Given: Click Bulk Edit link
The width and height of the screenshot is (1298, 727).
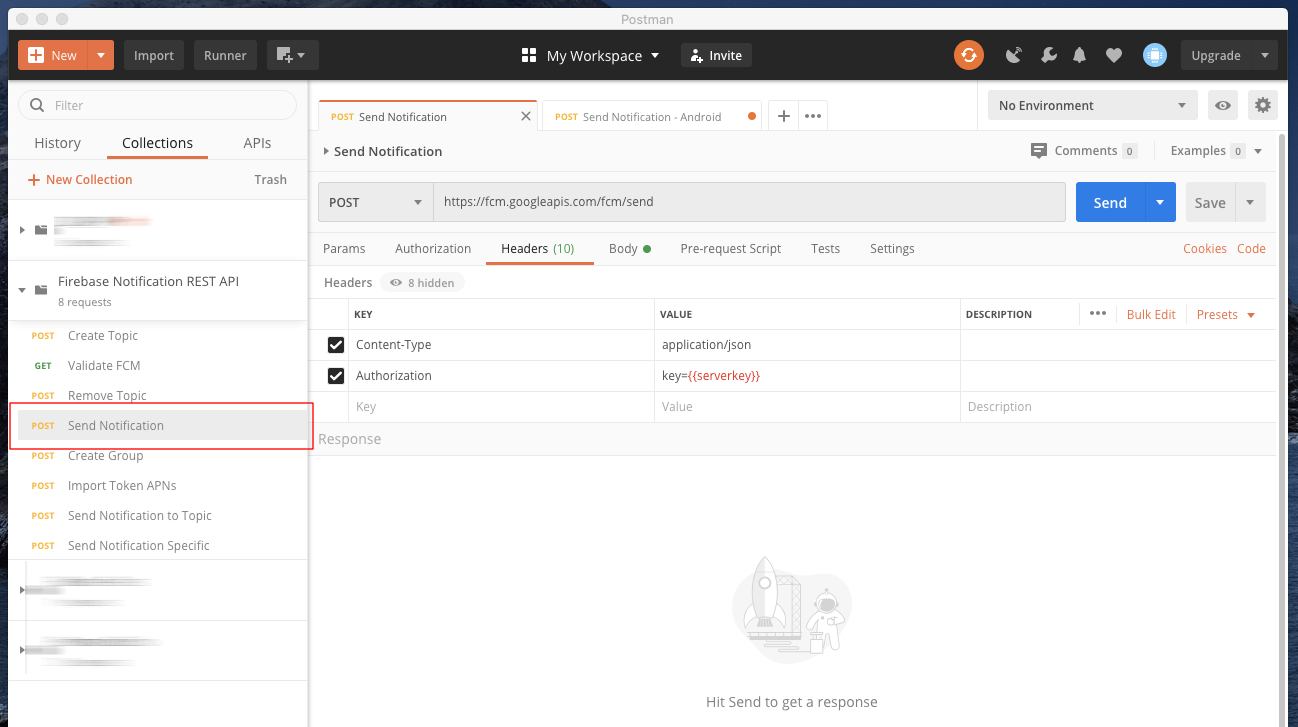Looking at the screenshot, I should pyautogui.click(x=1151, y=314).
